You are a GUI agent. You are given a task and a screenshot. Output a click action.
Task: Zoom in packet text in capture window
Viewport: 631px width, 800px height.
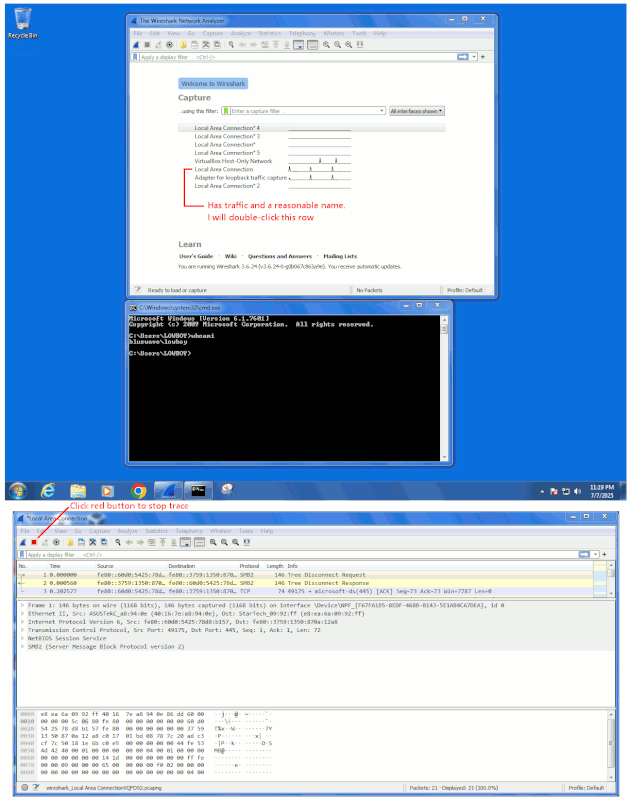(213, 542)
